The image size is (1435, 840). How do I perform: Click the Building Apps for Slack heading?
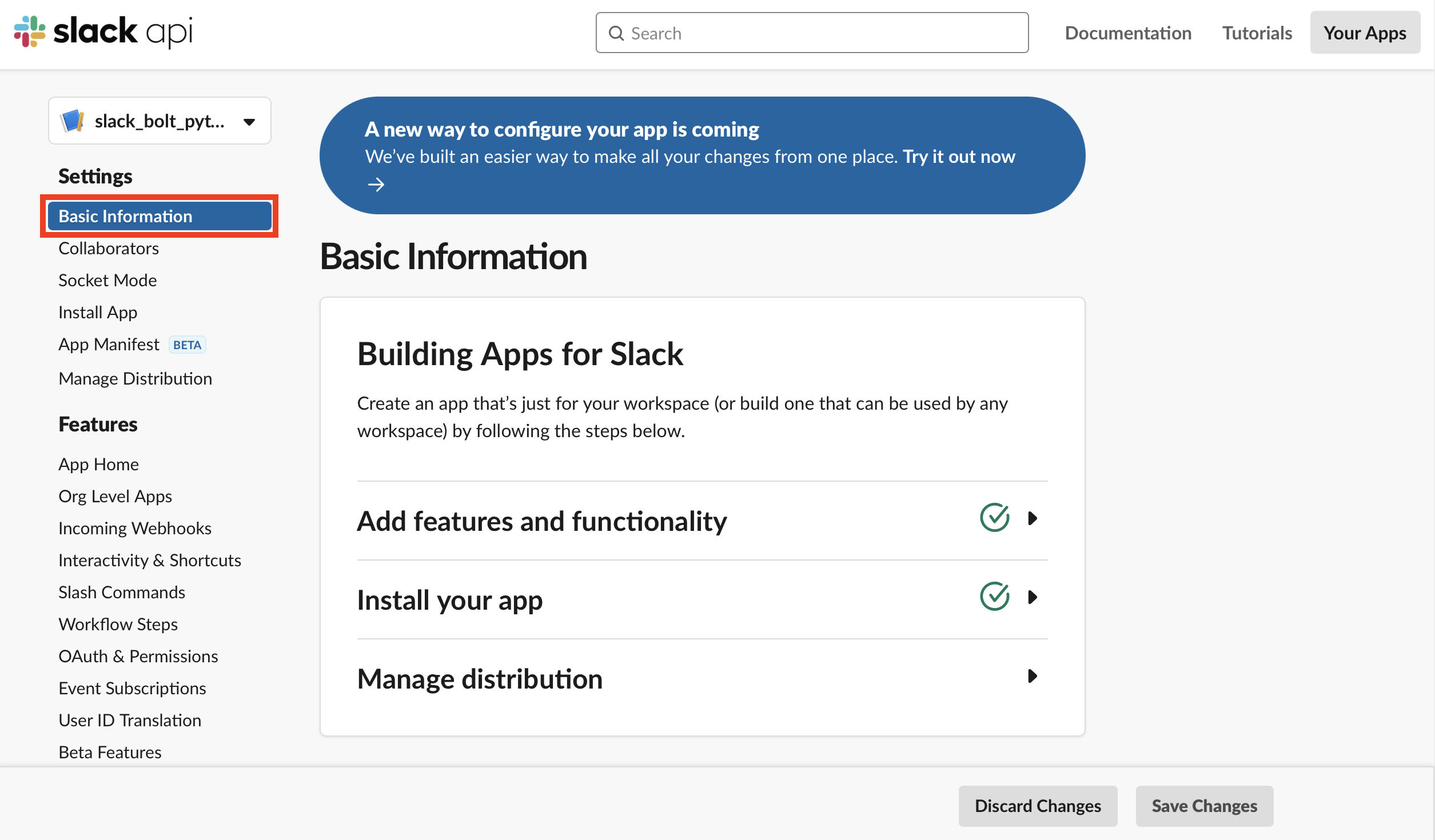click(520, 354)
